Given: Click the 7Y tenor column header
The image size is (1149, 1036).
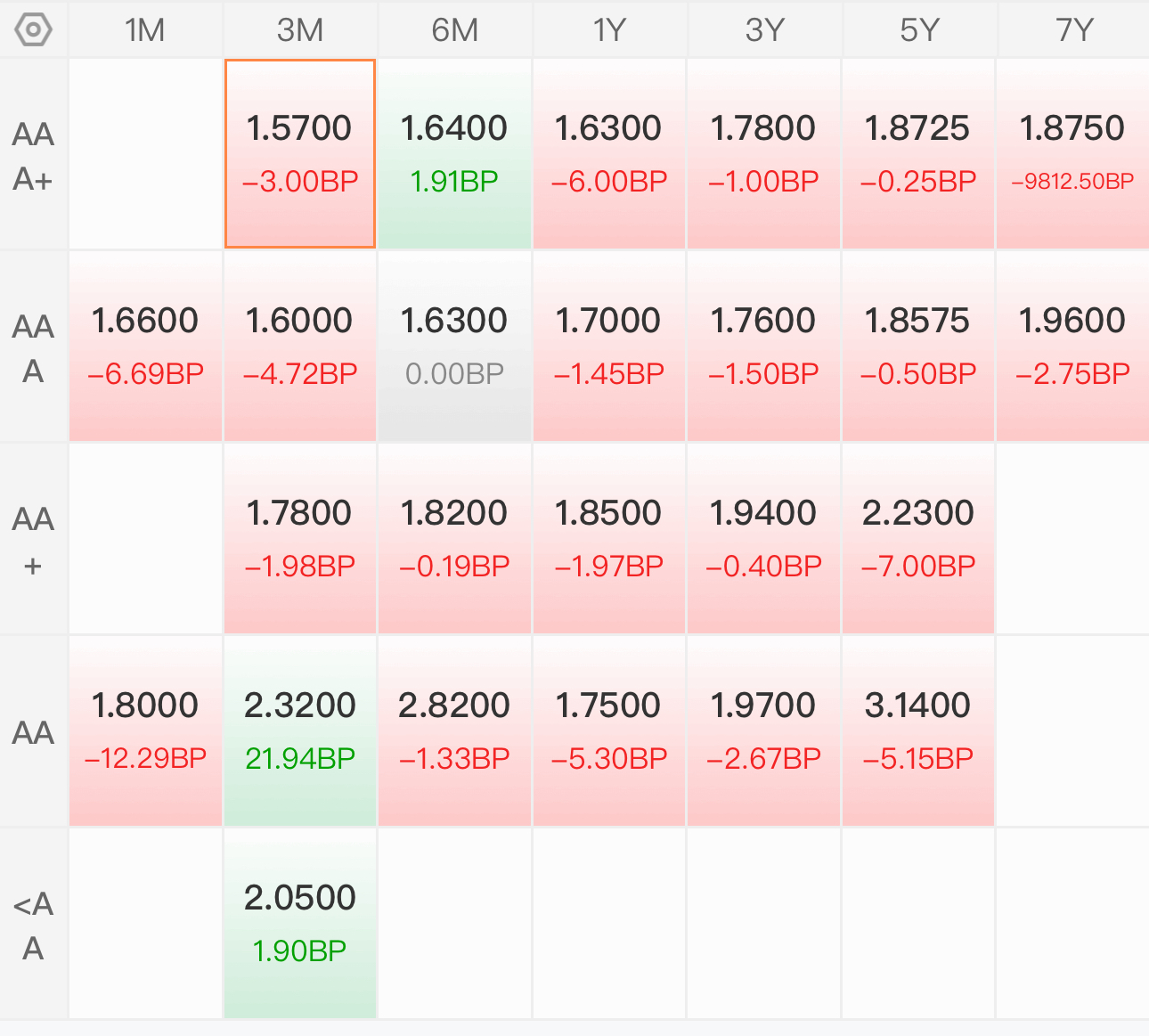Looking at the screenshot, I should [1073, 30].
